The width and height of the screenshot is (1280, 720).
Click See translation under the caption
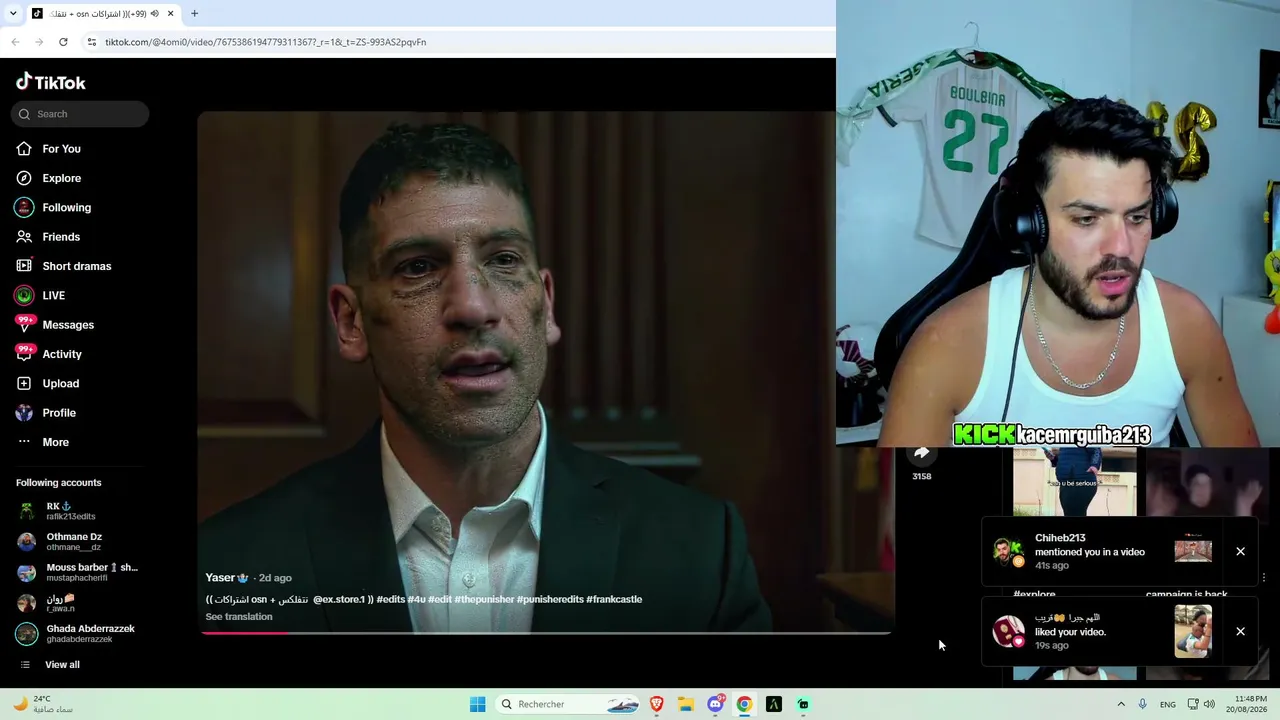click(239, 616)
